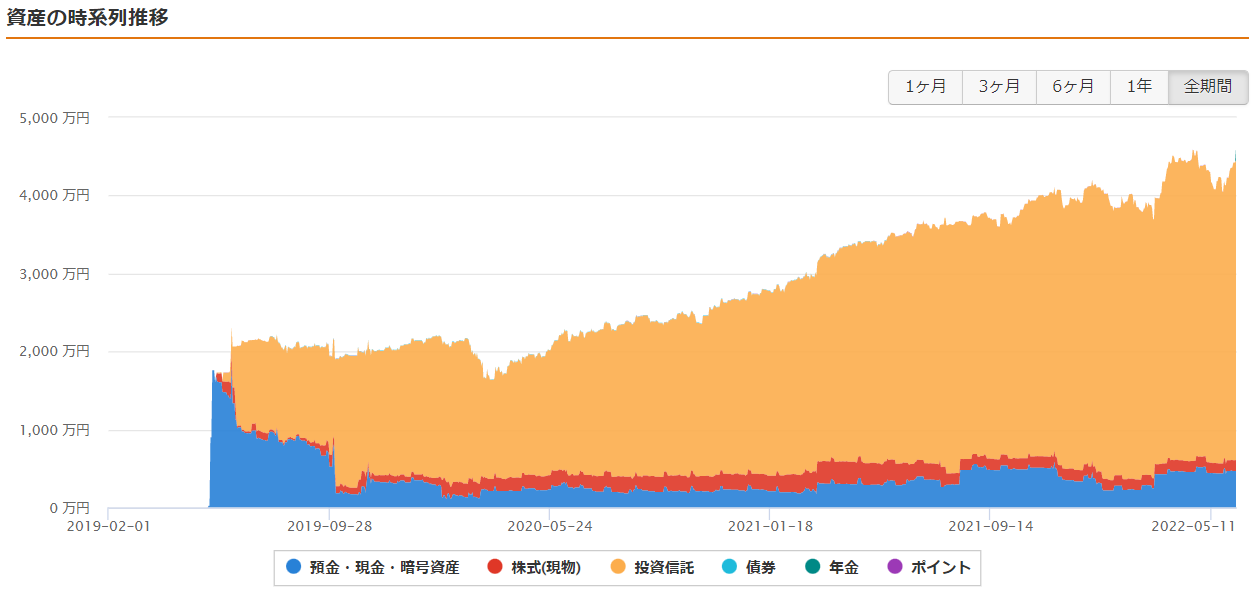Set the time range to 1年

pos(1139,87)
